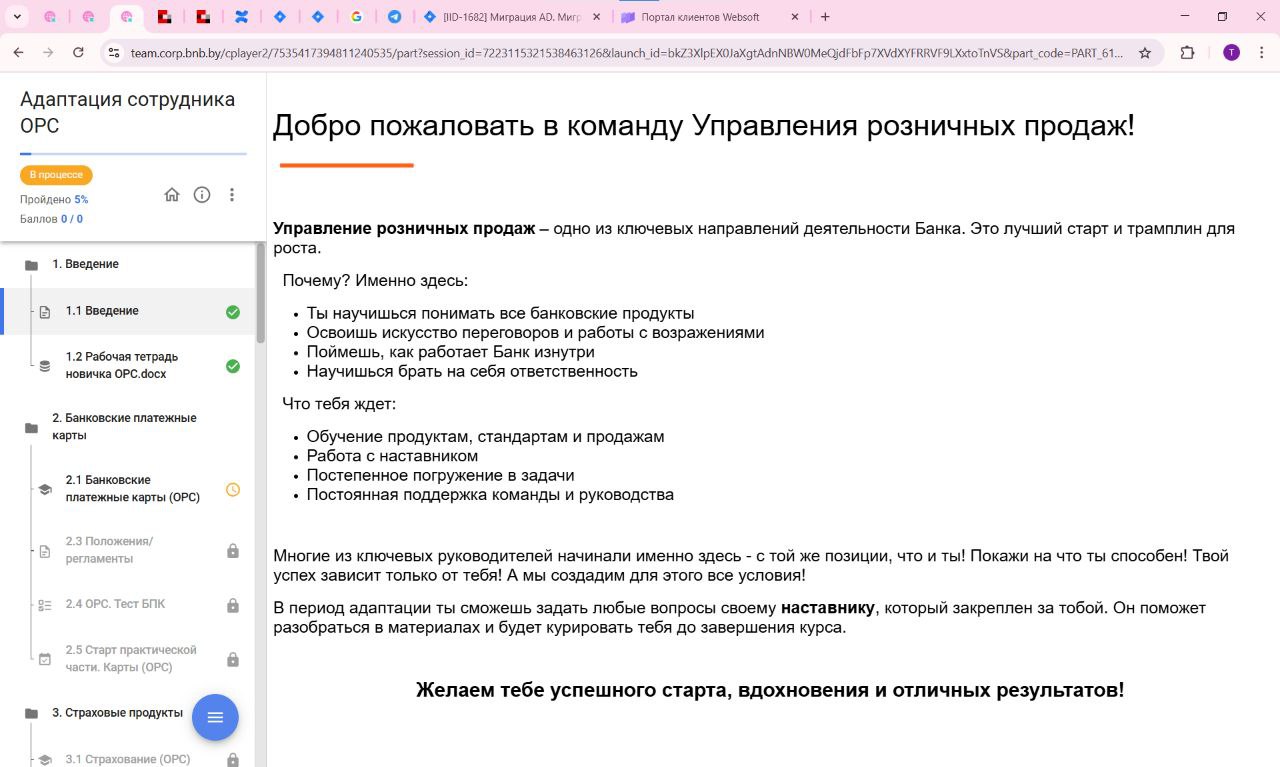Reload the page
Image resolution: width=1280 pixels, height=767 pixels.
click(79, 53)
